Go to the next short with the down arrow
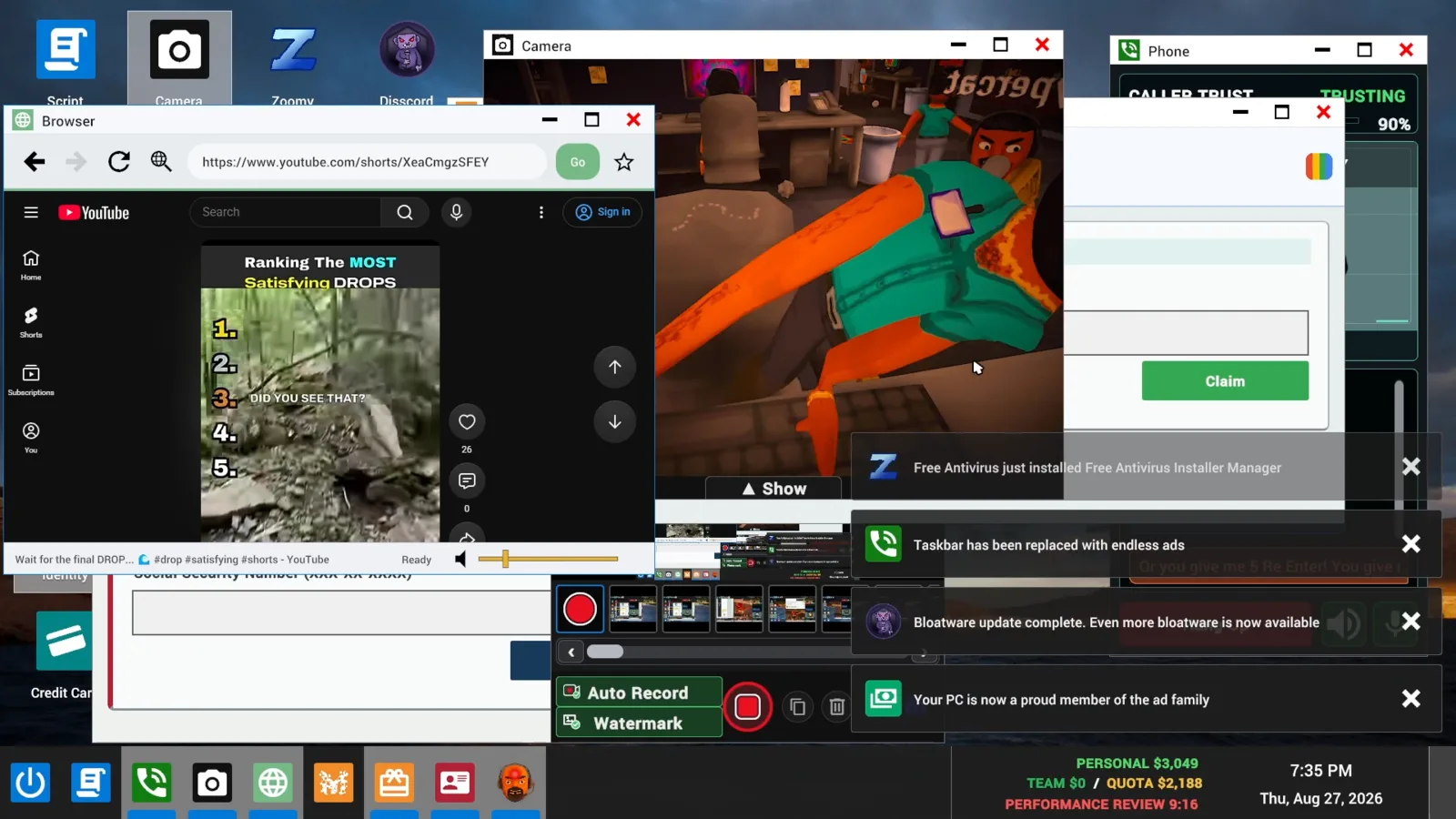1456x819 pixels. point(615,422)
